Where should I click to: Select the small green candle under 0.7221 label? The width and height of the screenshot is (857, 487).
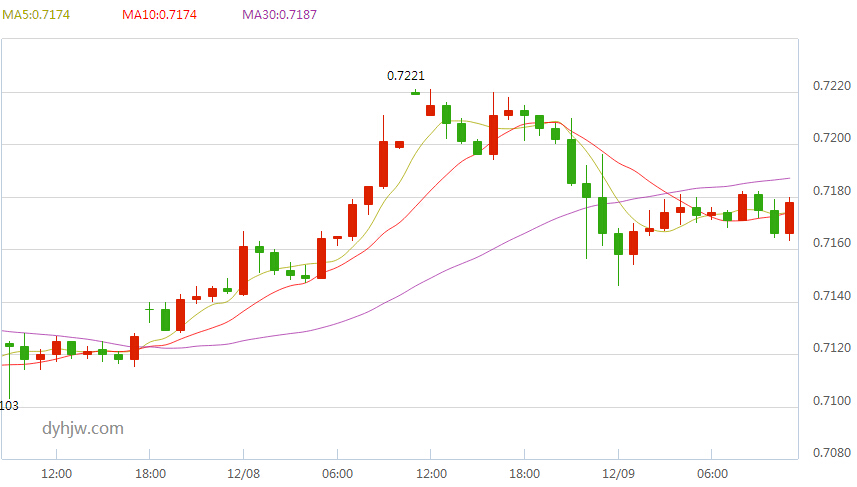click(x=415, y=93)
